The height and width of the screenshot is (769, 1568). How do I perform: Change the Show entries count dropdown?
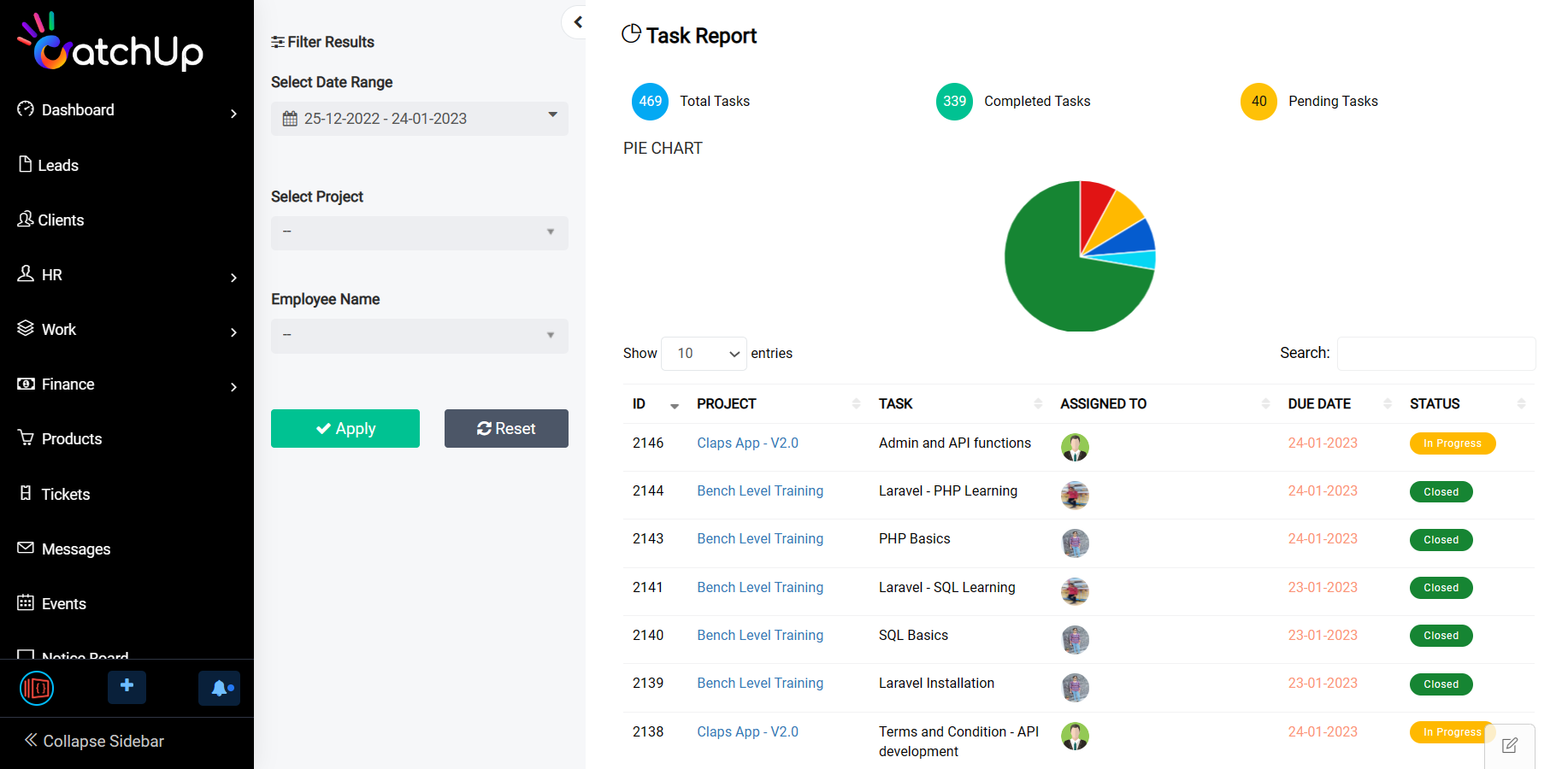click(x=704, y=354)
